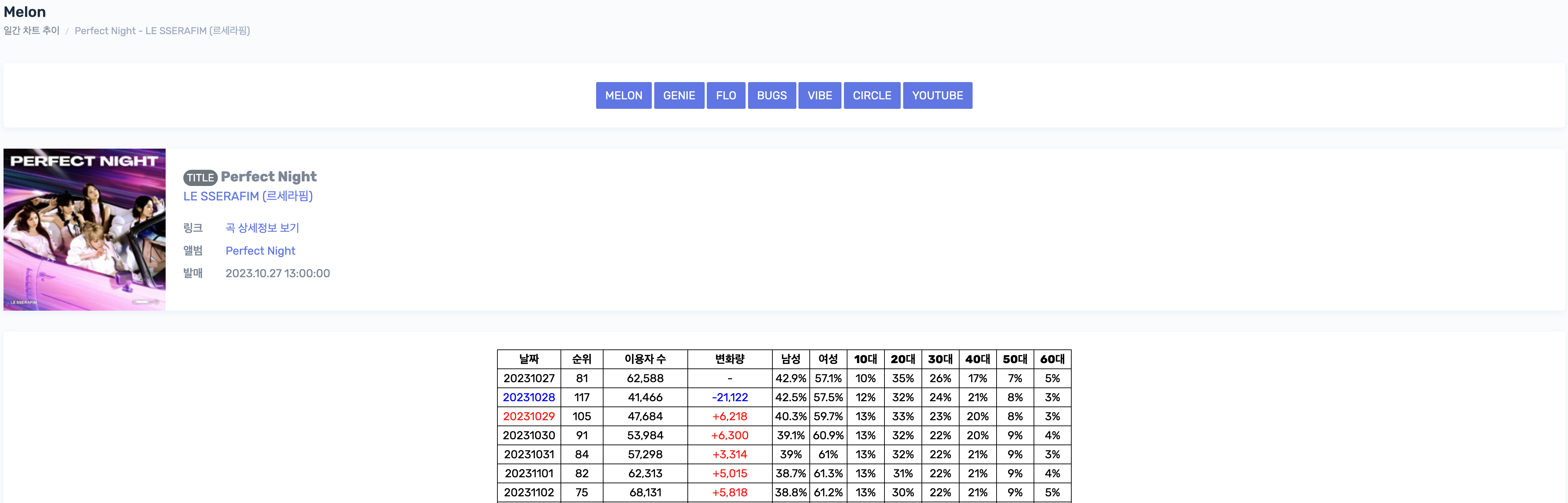
Task: Click the MELON platform button
Action: click(623, 95)
